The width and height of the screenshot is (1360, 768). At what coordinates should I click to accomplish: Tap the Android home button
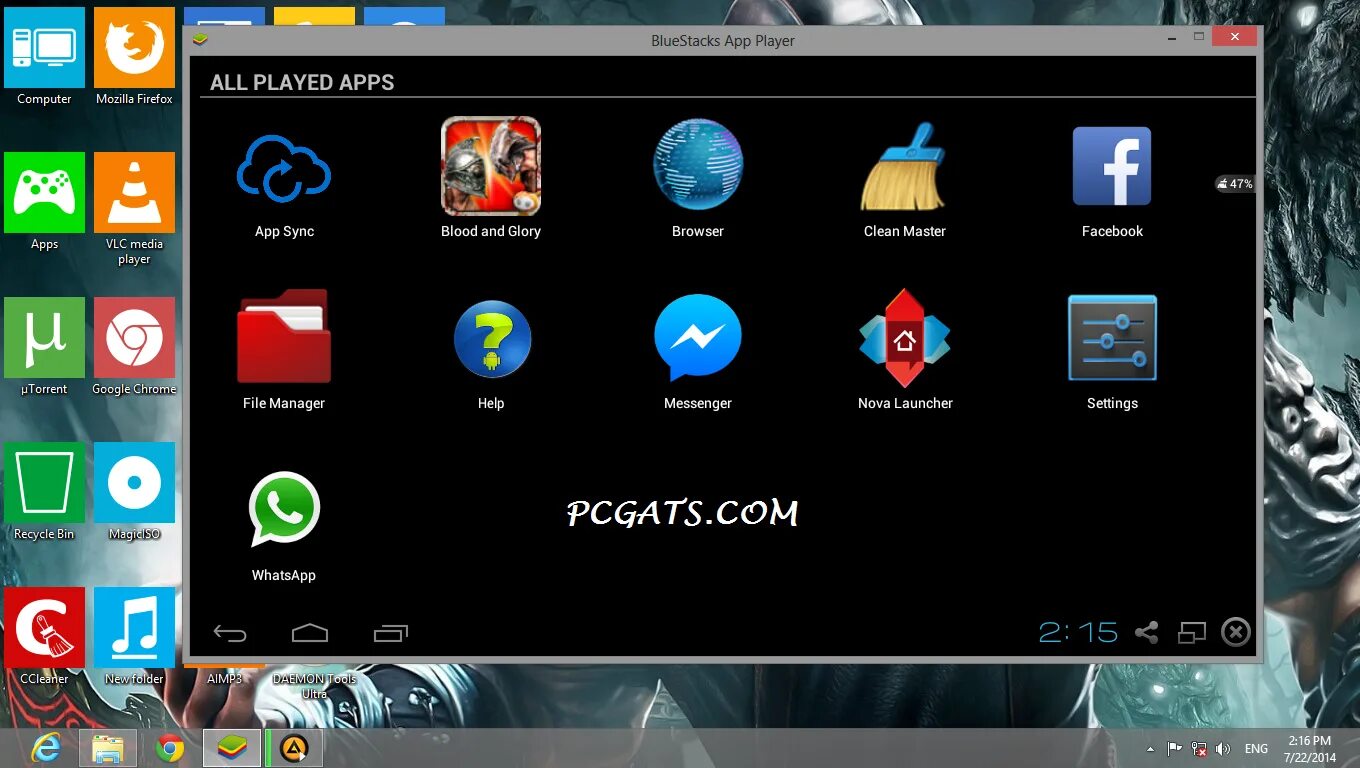pos(310,633)
